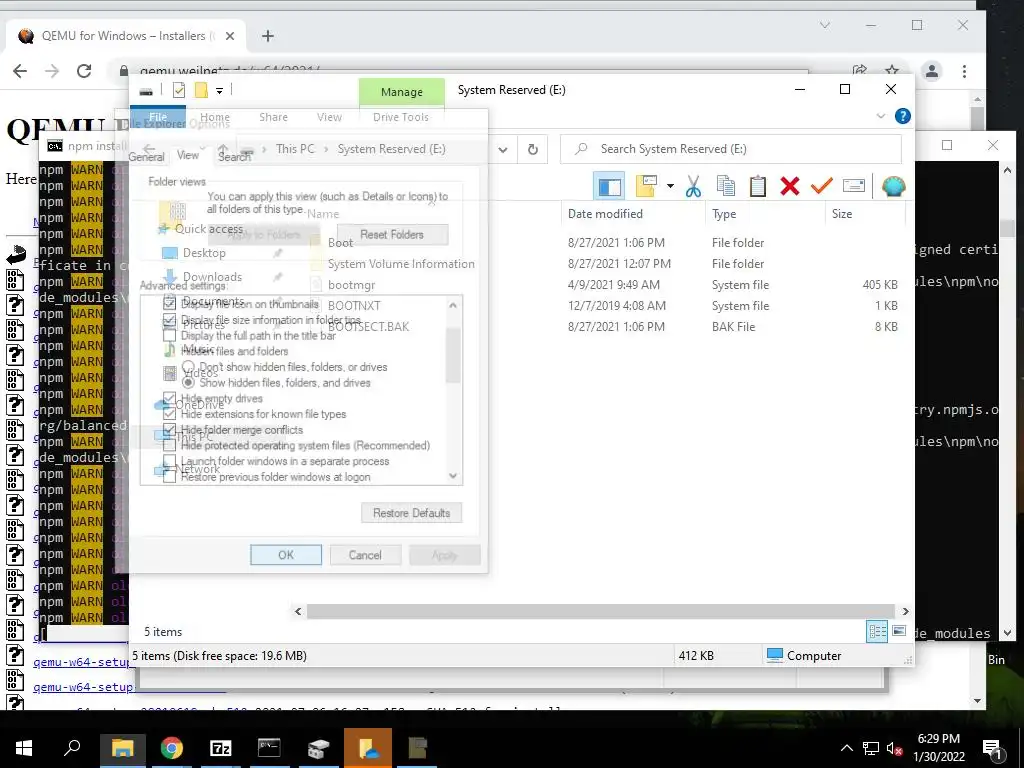The height and width of the screenshot is (768, 1024).
Task: Open the Manage ribbon tab
Action: point(402,92)
